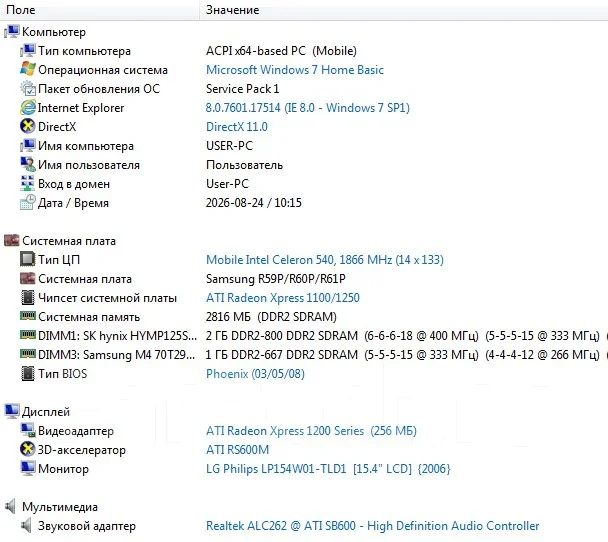The width and height of the screenshot is (608, 542).
Task: Click the Тип ЦП processor icon
Action: coord(28,259)
